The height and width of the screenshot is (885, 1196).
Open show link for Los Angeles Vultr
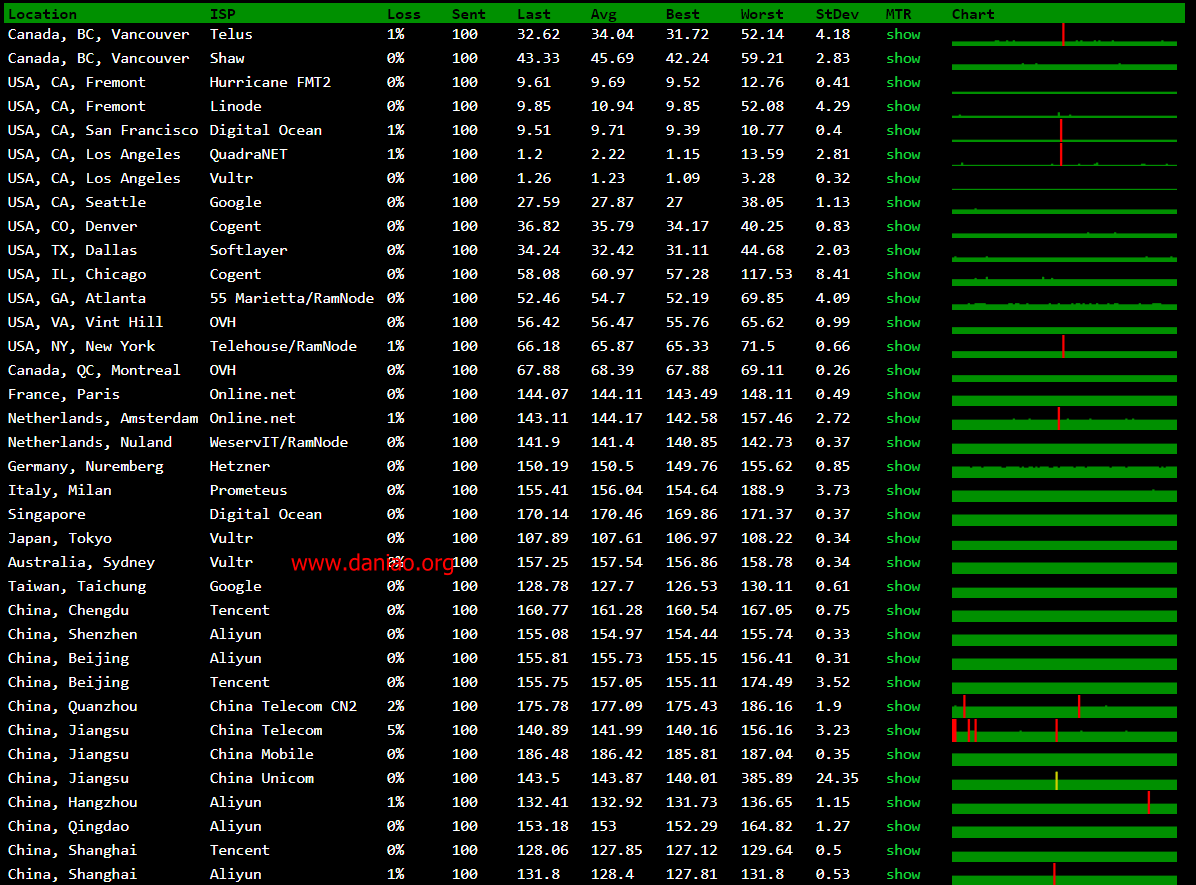pos(903,179)
